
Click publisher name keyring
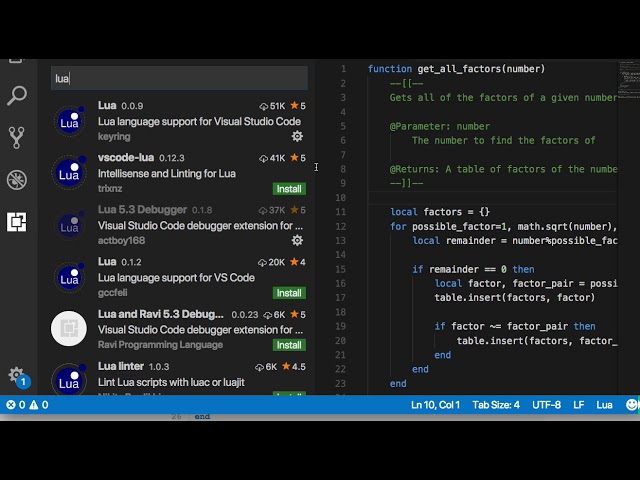[114, 136]
